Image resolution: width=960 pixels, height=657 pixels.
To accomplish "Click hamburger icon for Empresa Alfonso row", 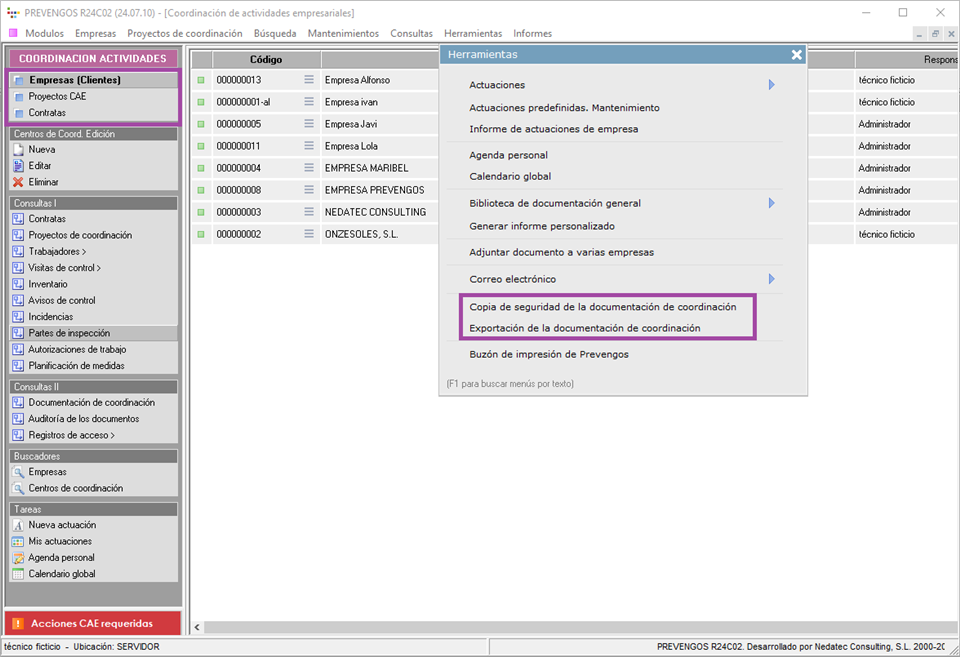I will 309,80.
